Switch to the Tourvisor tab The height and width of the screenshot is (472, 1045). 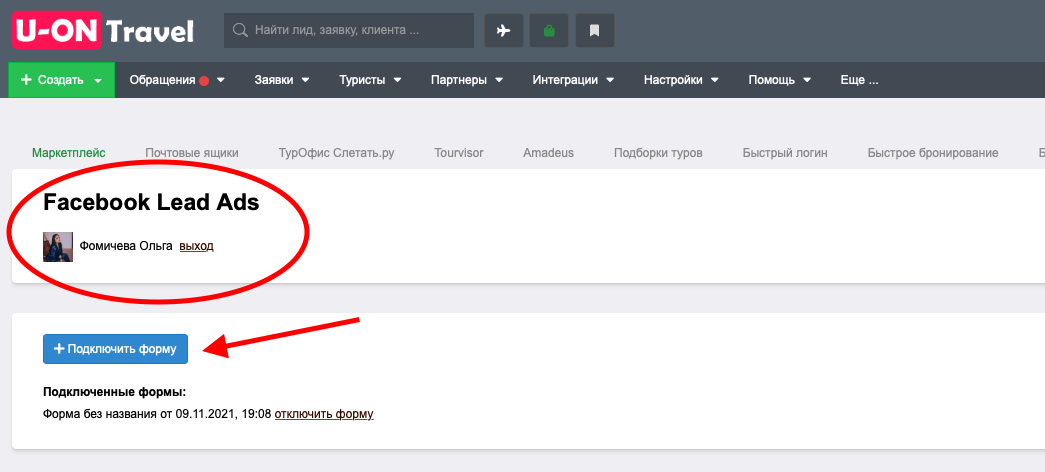tap(459, 153)
